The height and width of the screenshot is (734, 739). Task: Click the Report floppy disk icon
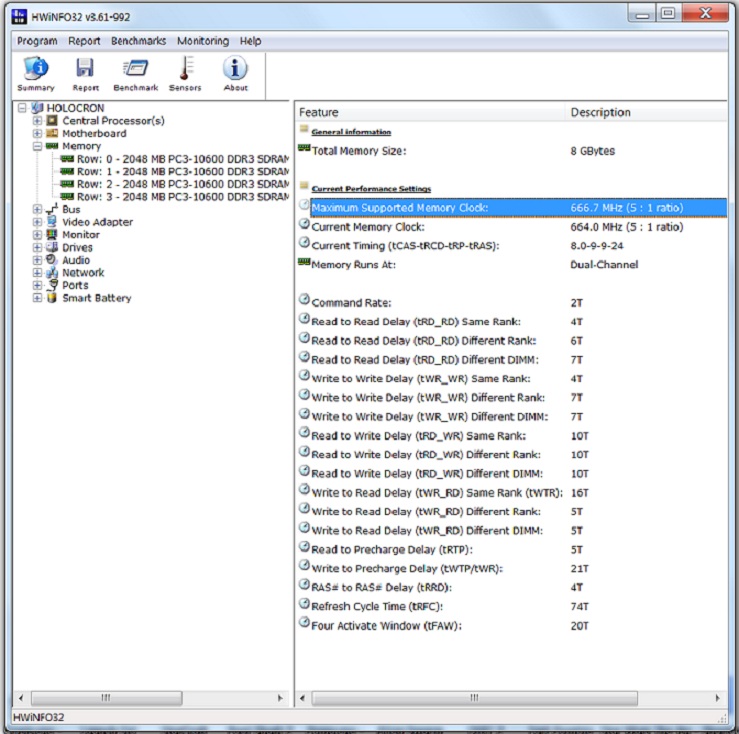pos(85,68)
